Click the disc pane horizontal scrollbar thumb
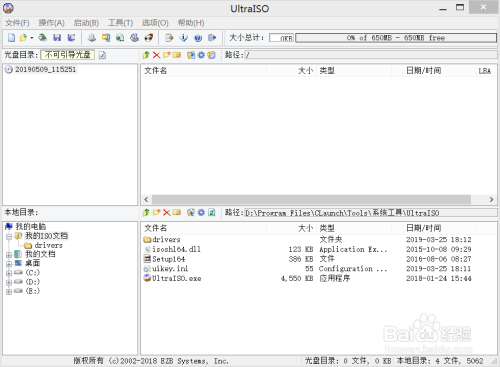The image size is (500, 367). pos(311,199)
